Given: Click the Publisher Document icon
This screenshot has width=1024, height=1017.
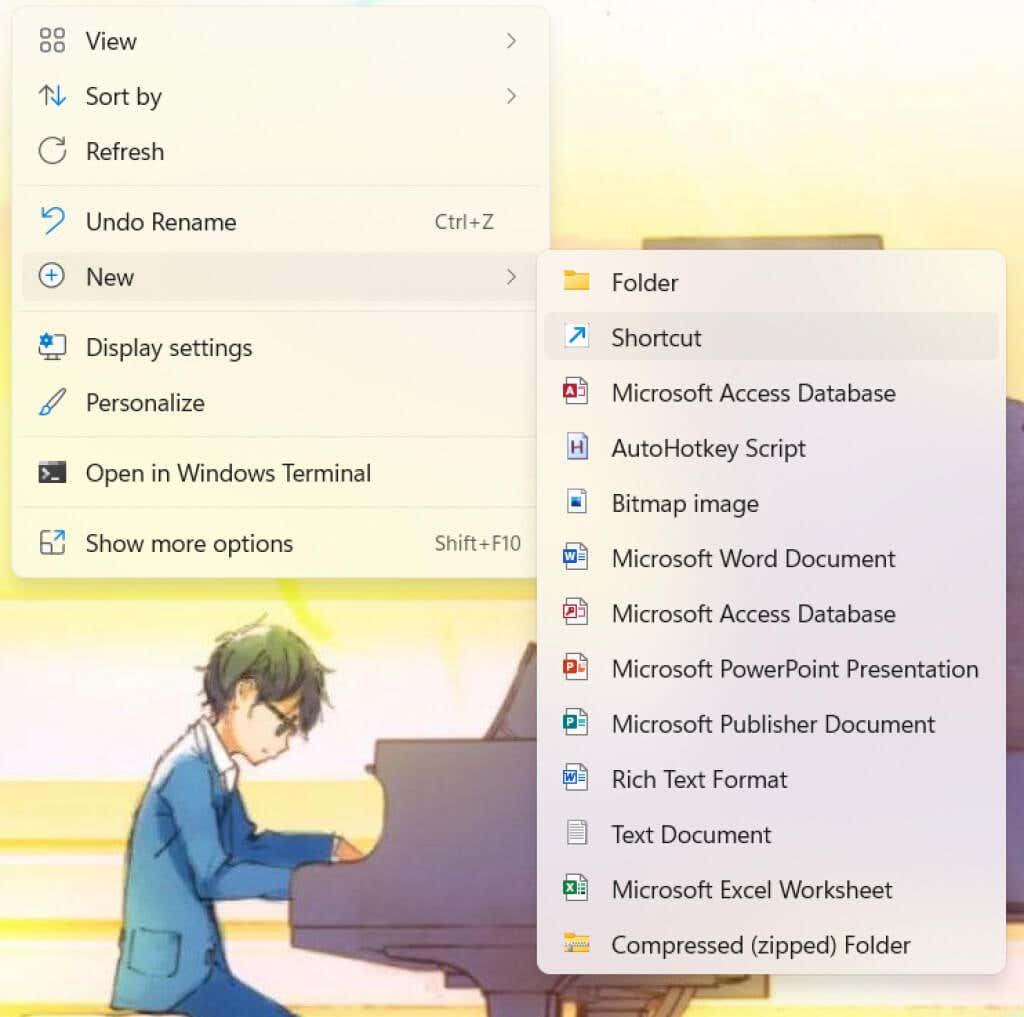Looking at the screenshot, I should pos(576,723).
